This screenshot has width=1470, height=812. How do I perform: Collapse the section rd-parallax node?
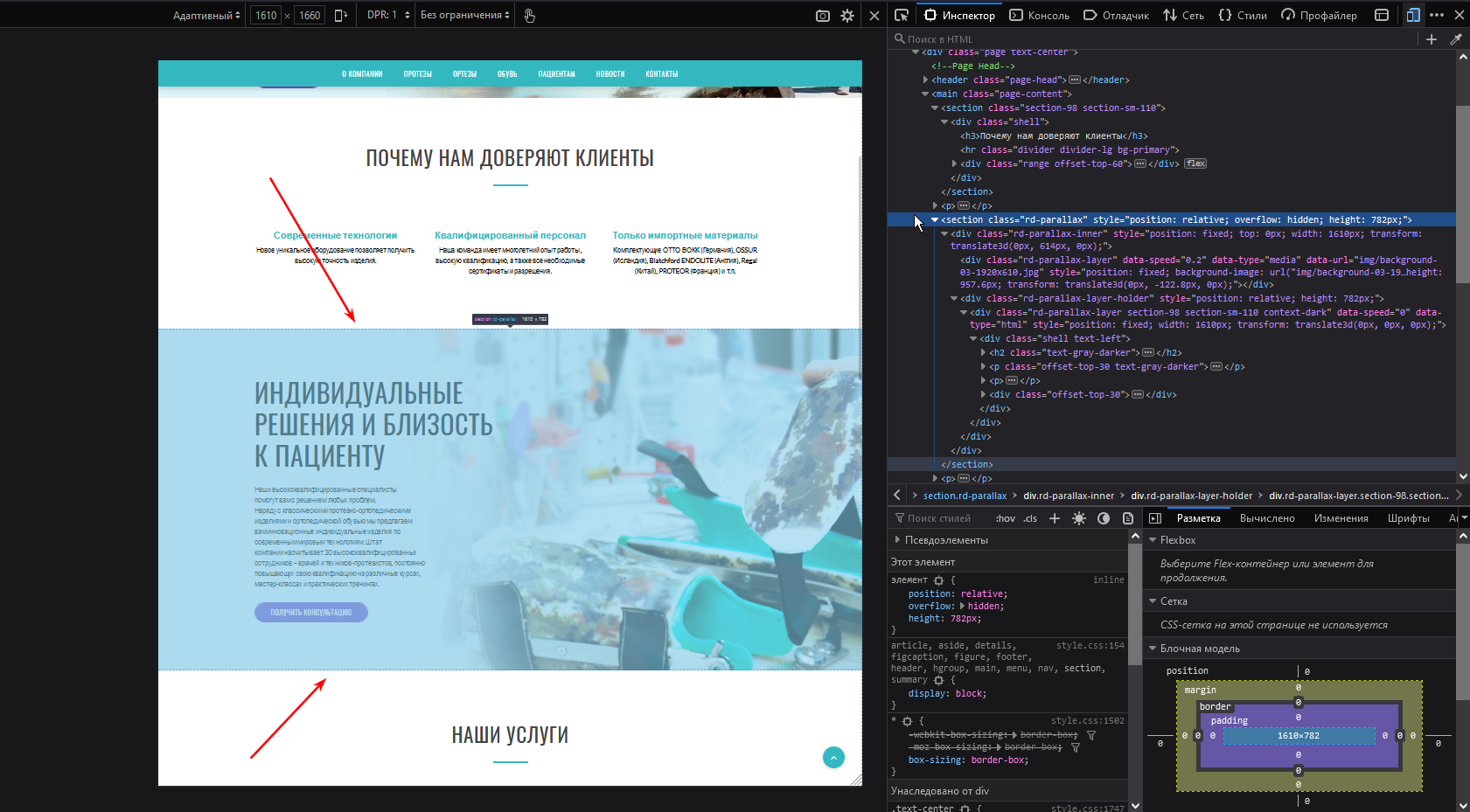coord(935,220)
